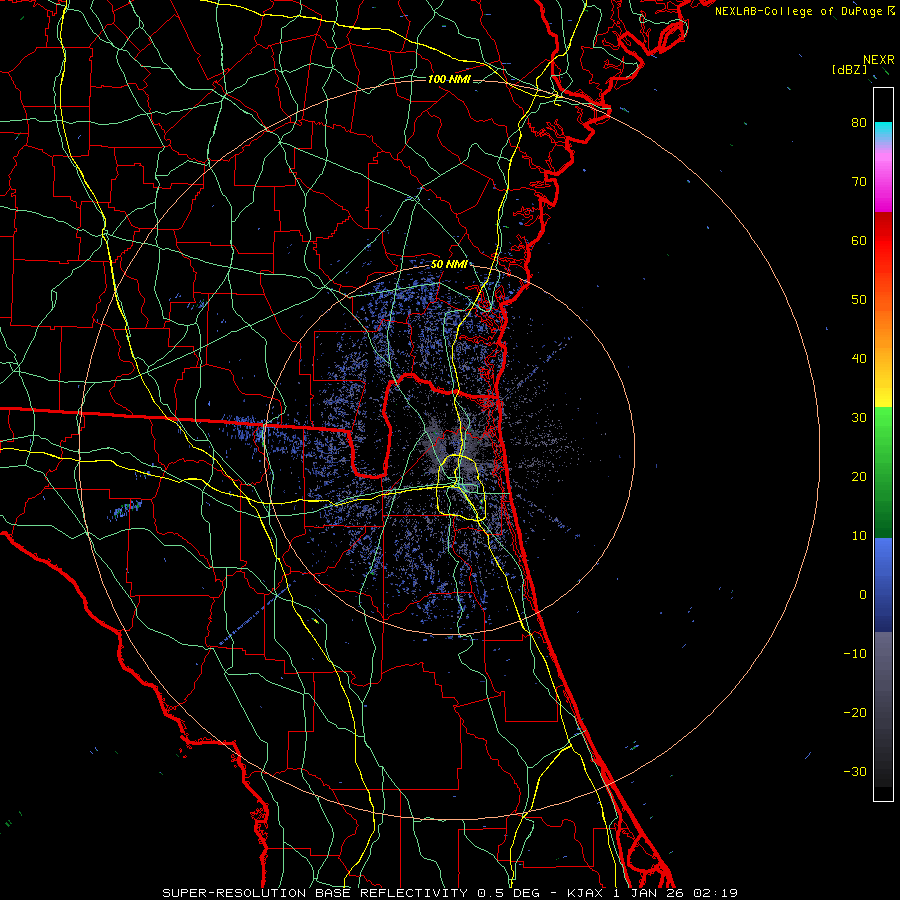Click the magenta segment of the color bar
This screenshot has width=900, height=900.
click(x=883, y=183)
